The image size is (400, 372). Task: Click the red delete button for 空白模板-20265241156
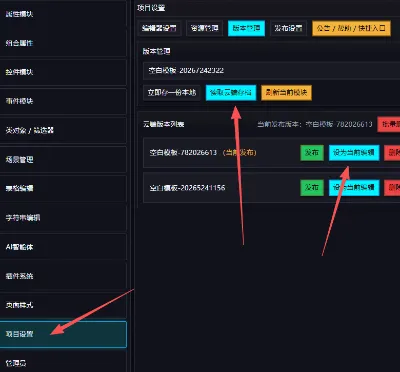[392, 188]
